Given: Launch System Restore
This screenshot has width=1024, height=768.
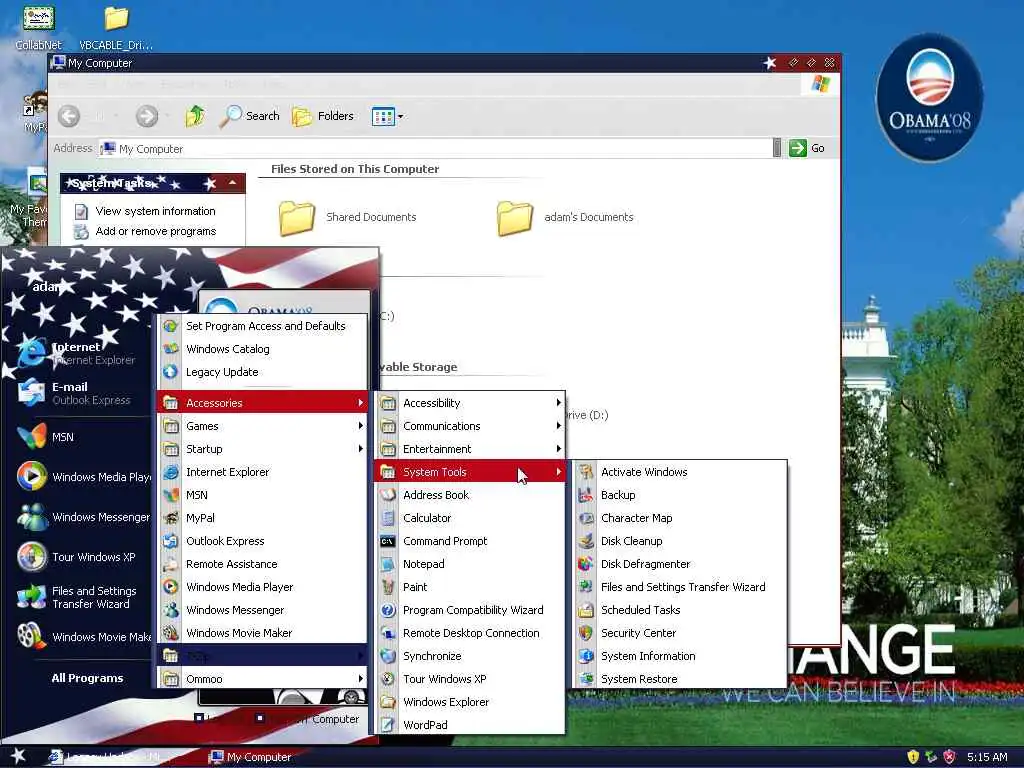Looking at the screenshot, I should pos(679,679).
